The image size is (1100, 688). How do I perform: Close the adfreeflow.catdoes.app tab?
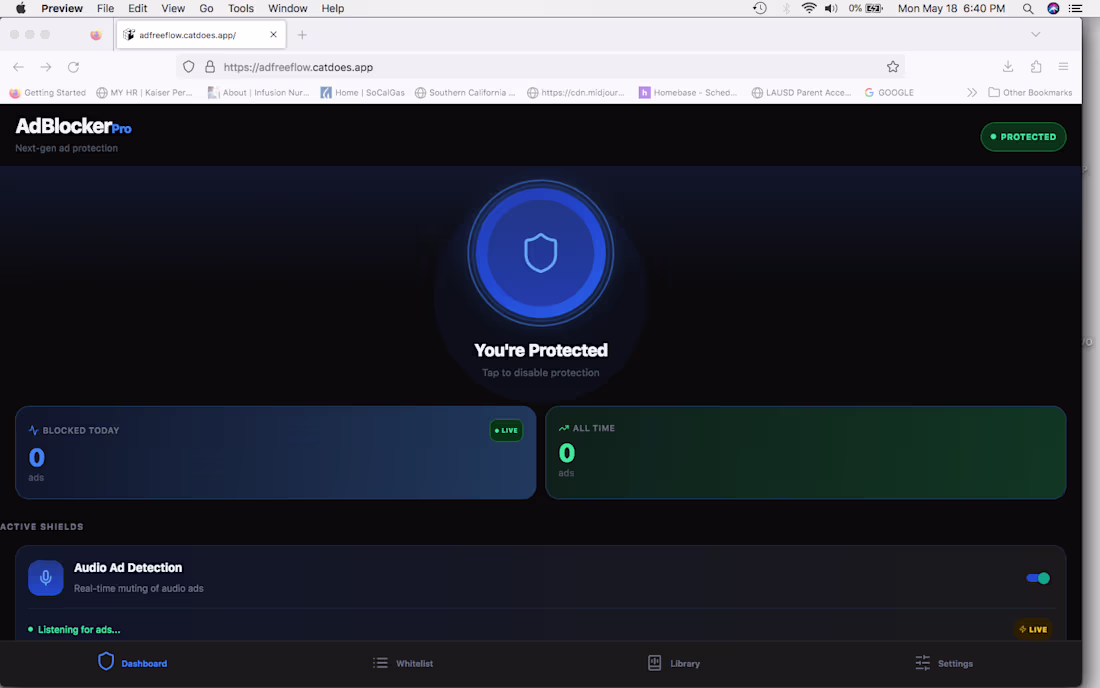274,34
